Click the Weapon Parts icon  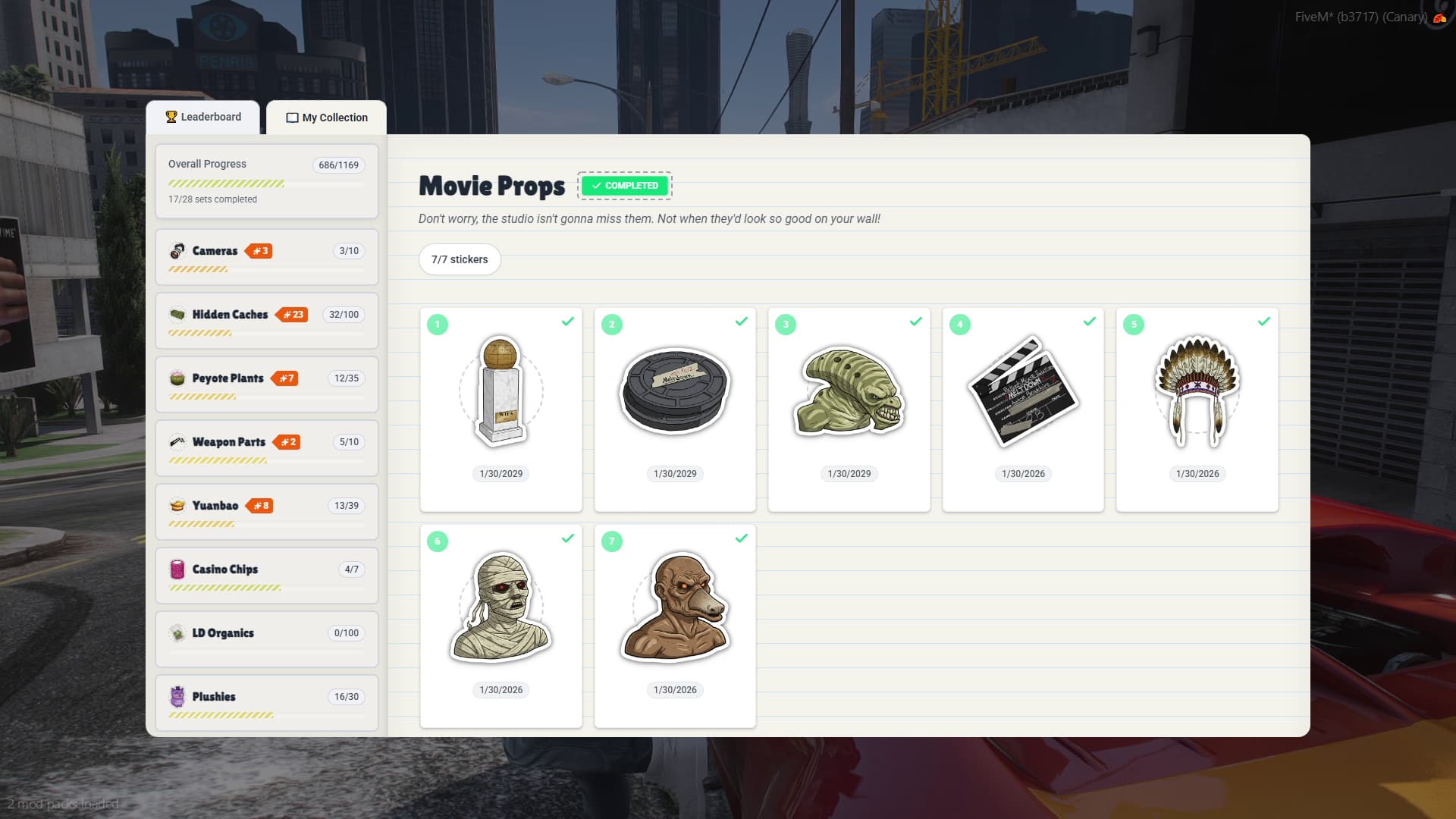point(177,442)
